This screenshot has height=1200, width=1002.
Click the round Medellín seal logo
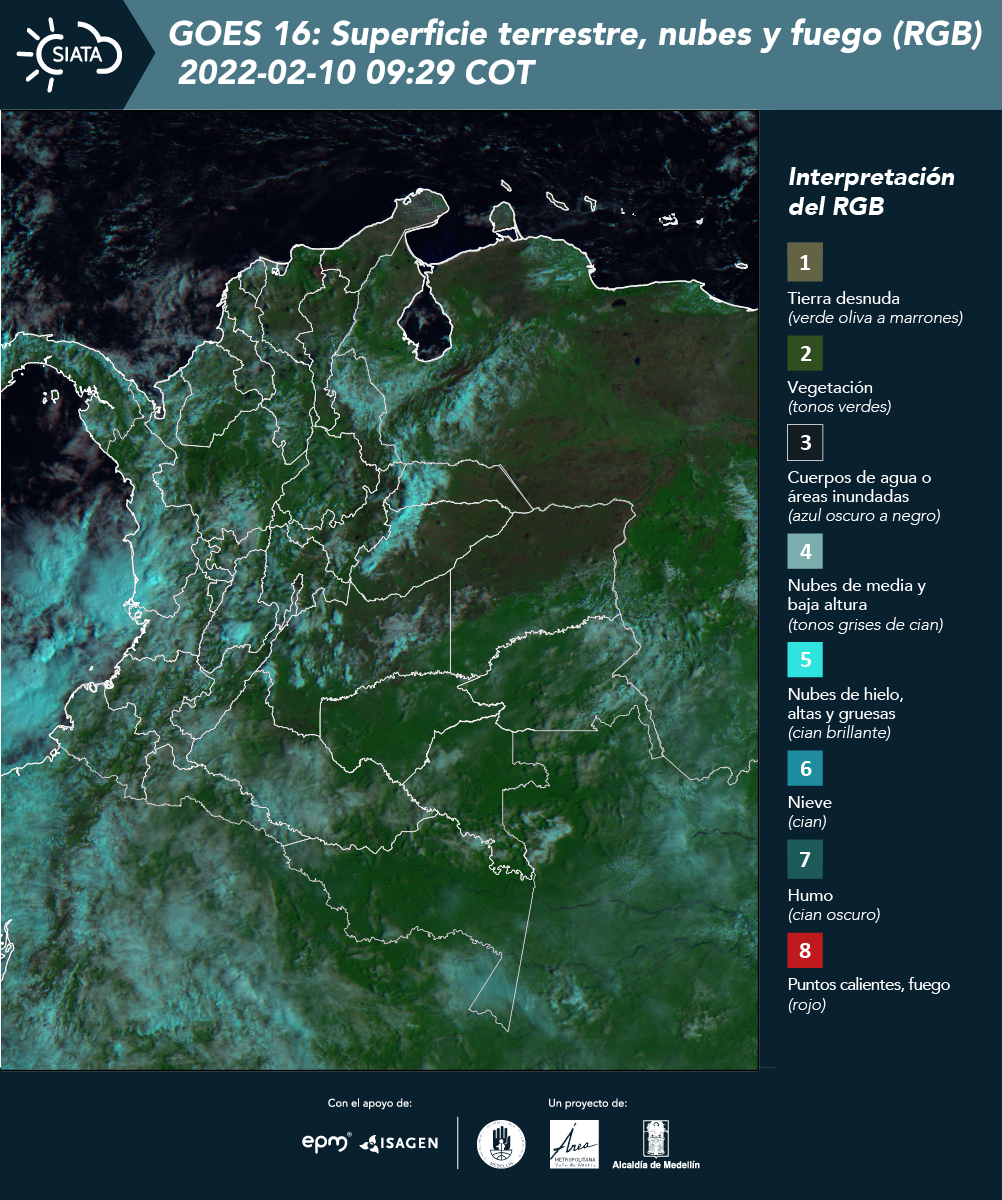point(501,1144)
